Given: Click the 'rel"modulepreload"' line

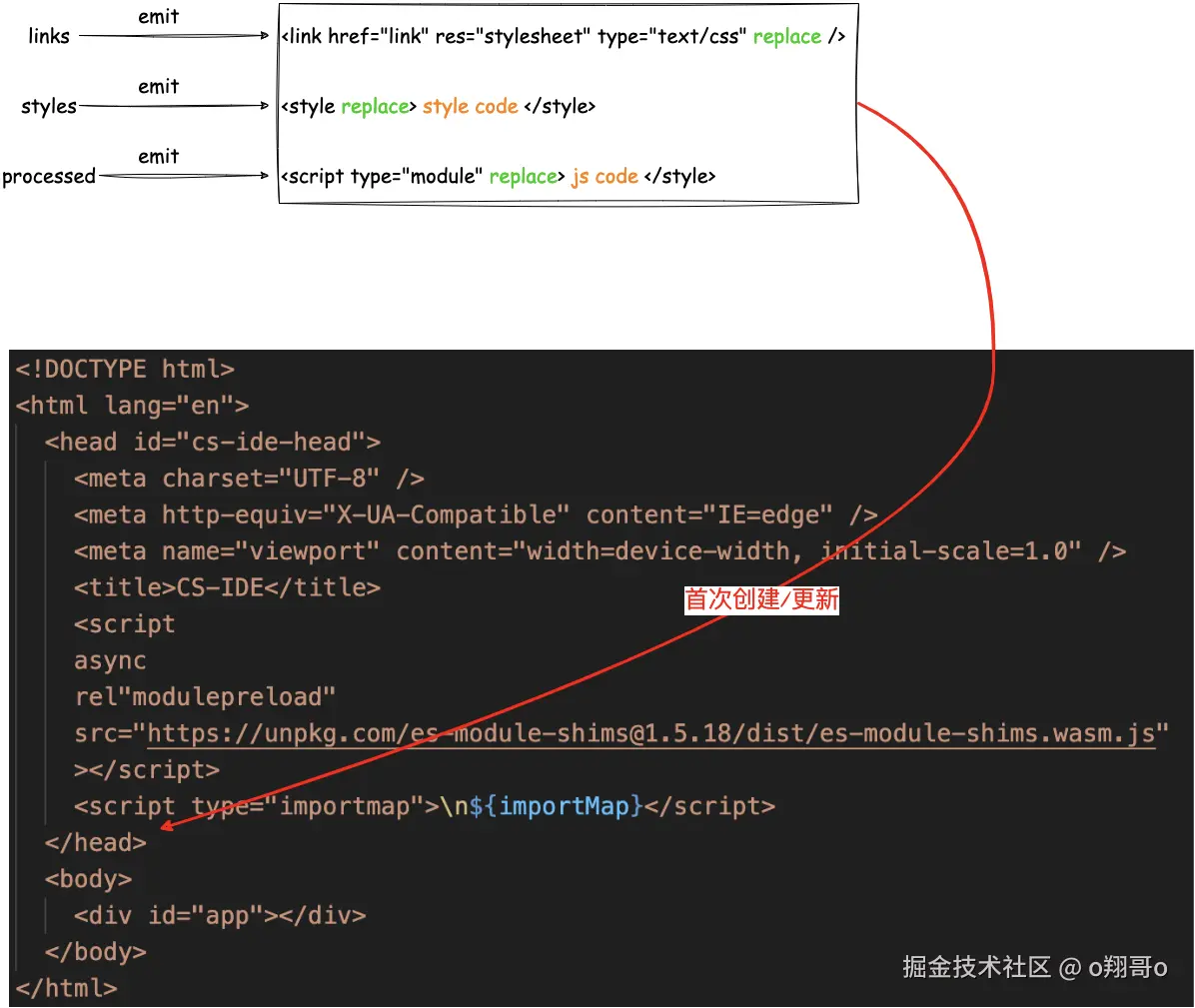Looking at the screenshot, I should coord(205,697).
